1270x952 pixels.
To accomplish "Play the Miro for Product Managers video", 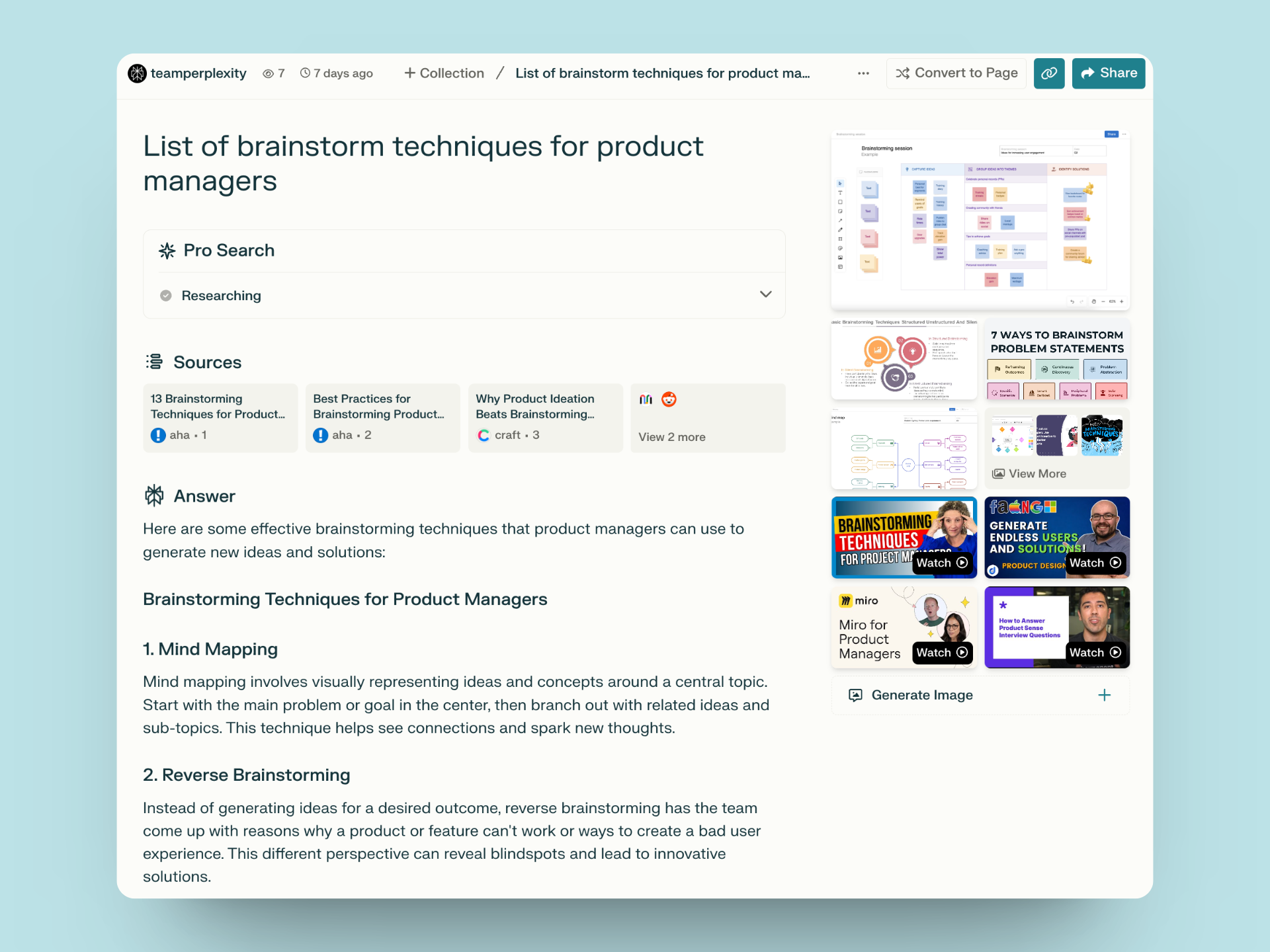I will tap(943, 653).
